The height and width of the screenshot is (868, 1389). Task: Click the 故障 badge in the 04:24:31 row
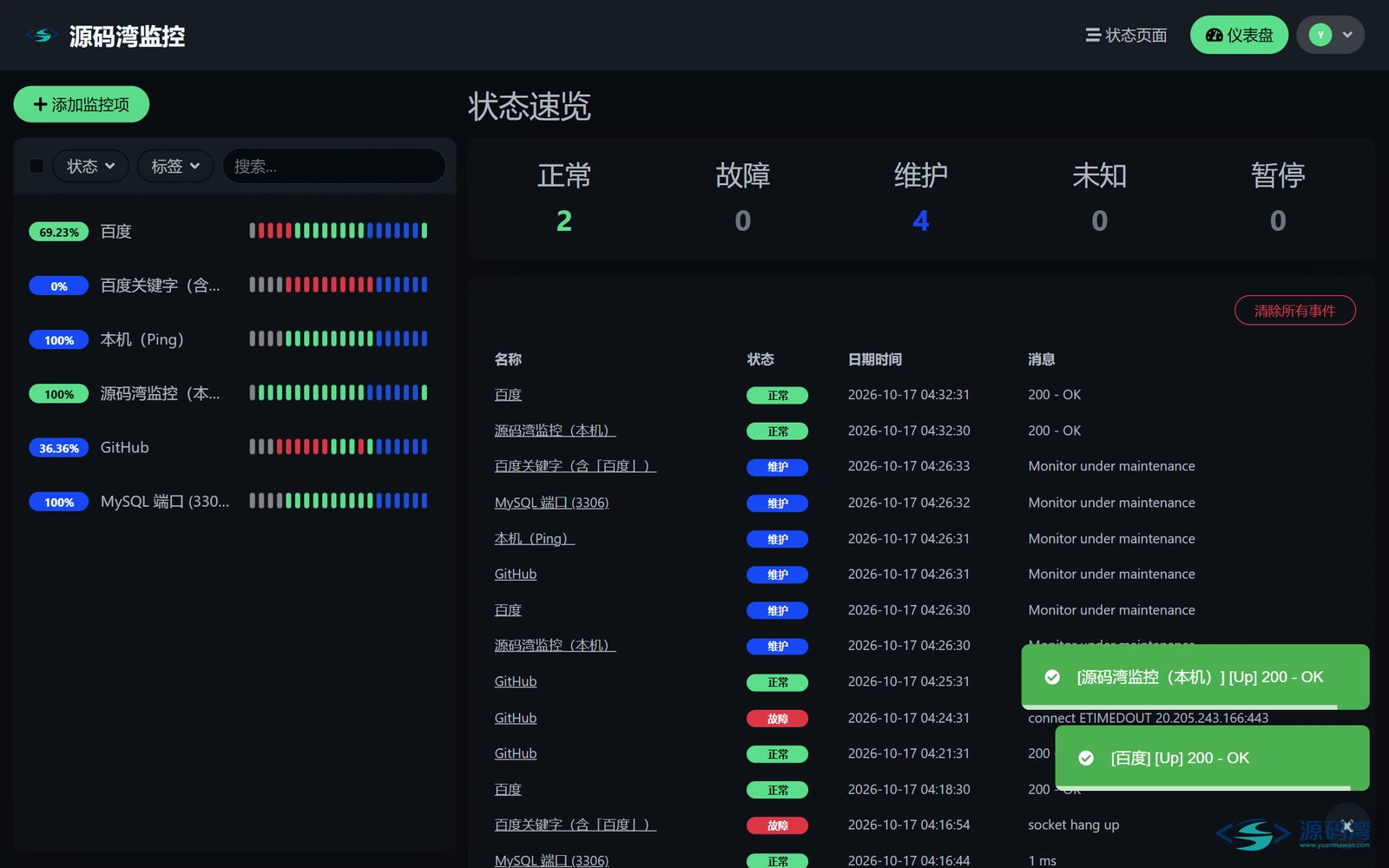pos(778,719)
